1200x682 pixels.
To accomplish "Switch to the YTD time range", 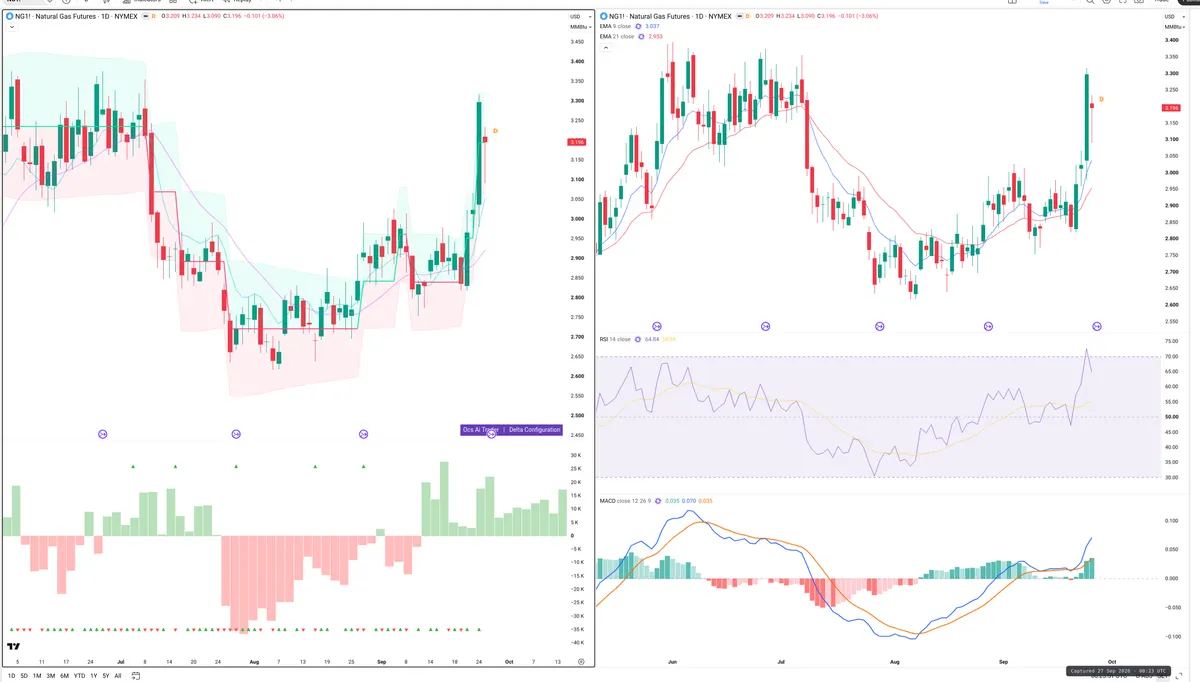I will point(79,676).
